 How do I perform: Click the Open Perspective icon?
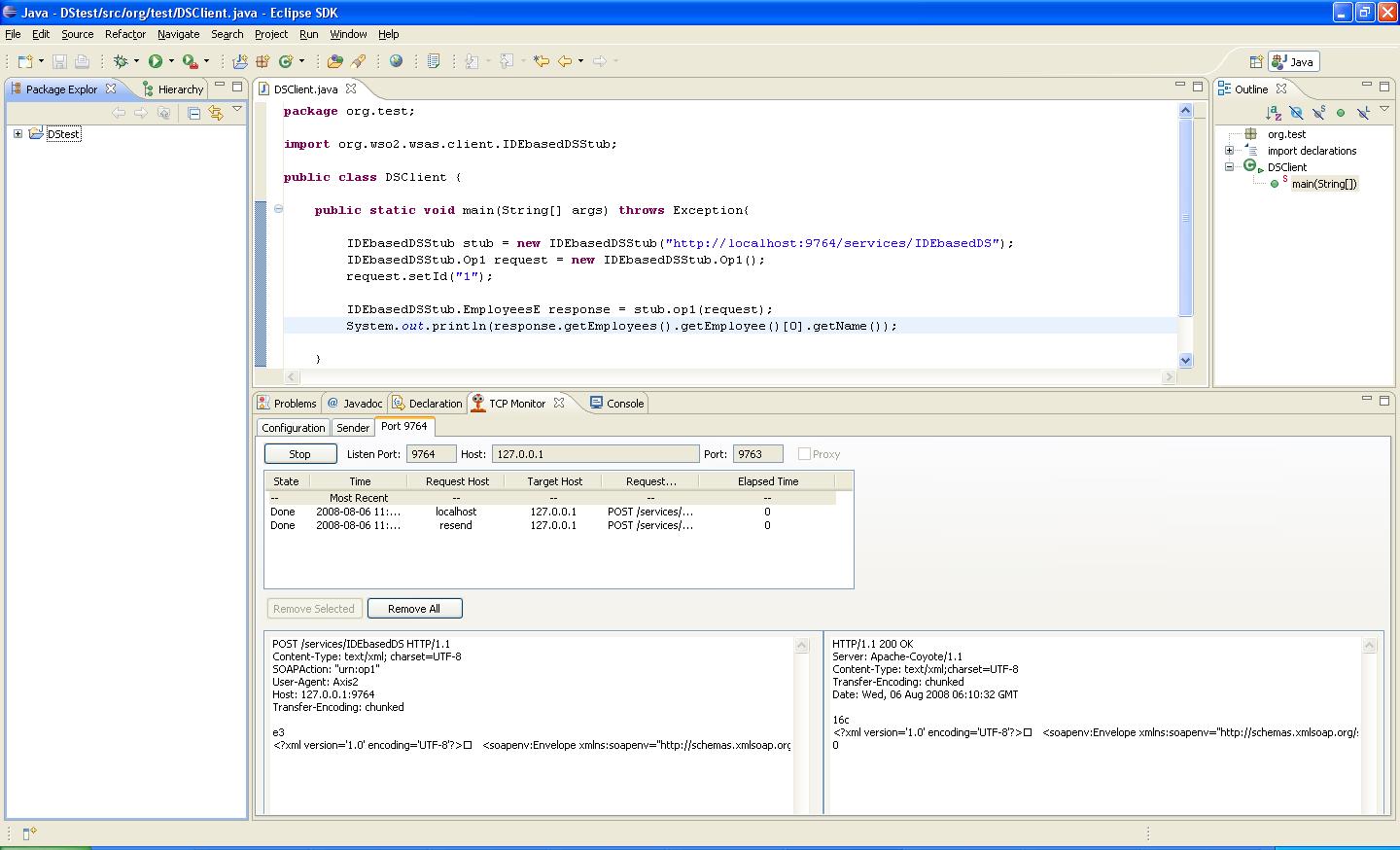tap(1255, 61)
